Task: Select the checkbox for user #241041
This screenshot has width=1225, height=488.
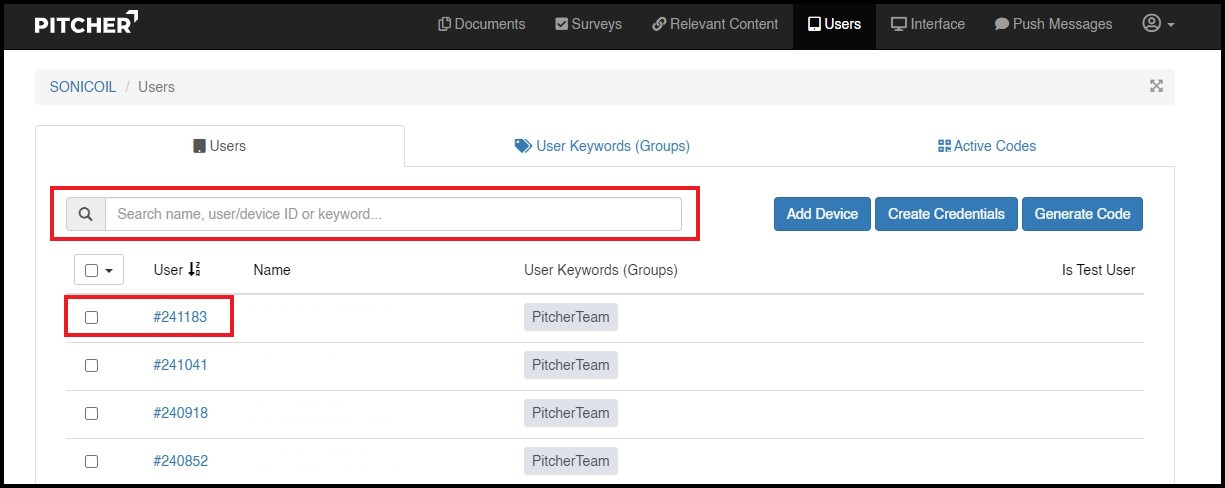Action: [92, 365]
